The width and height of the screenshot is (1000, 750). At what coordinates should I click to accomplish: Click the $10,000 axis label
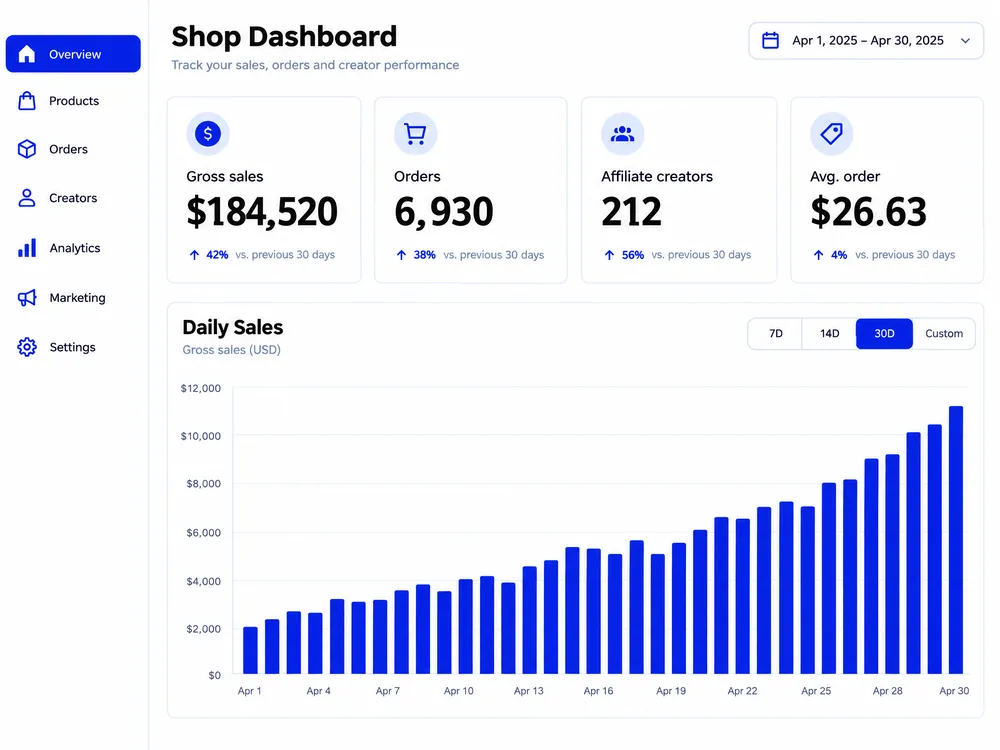coord(200,436)
